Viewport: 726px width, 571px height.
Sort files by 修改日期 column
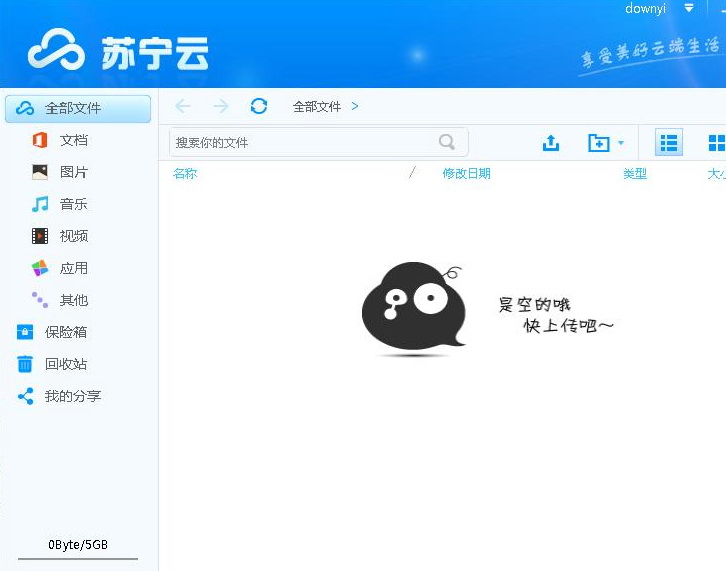466,174
